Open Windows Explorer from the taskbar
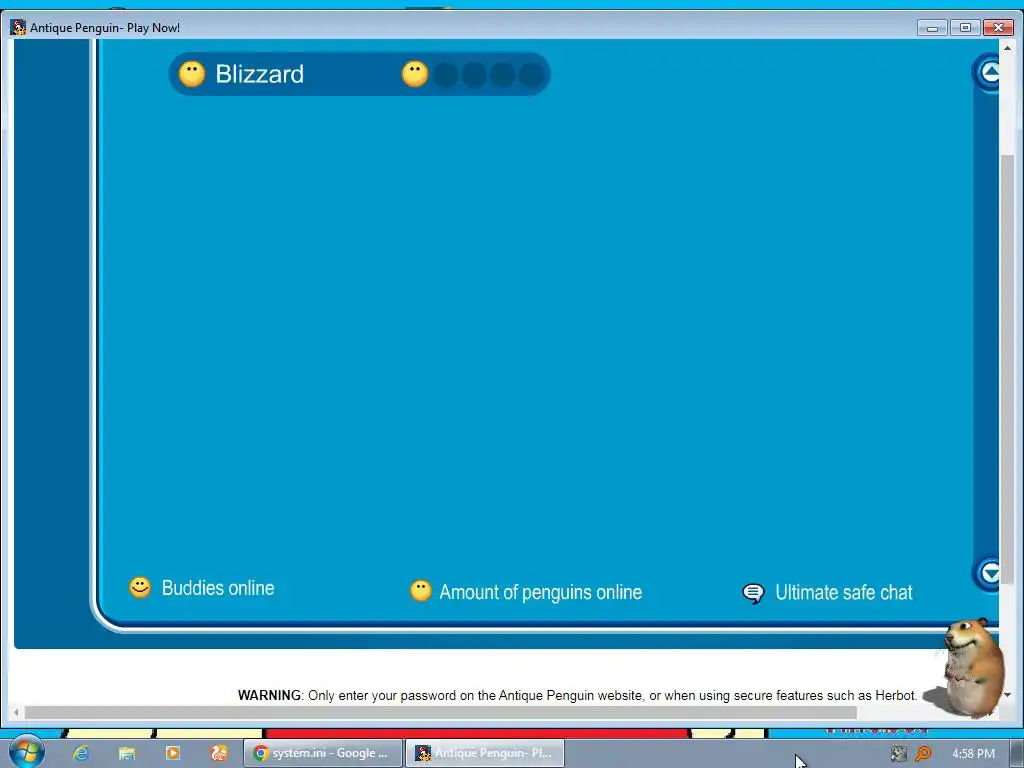Screen dimensions: 1024x768 tap(127, 753)
